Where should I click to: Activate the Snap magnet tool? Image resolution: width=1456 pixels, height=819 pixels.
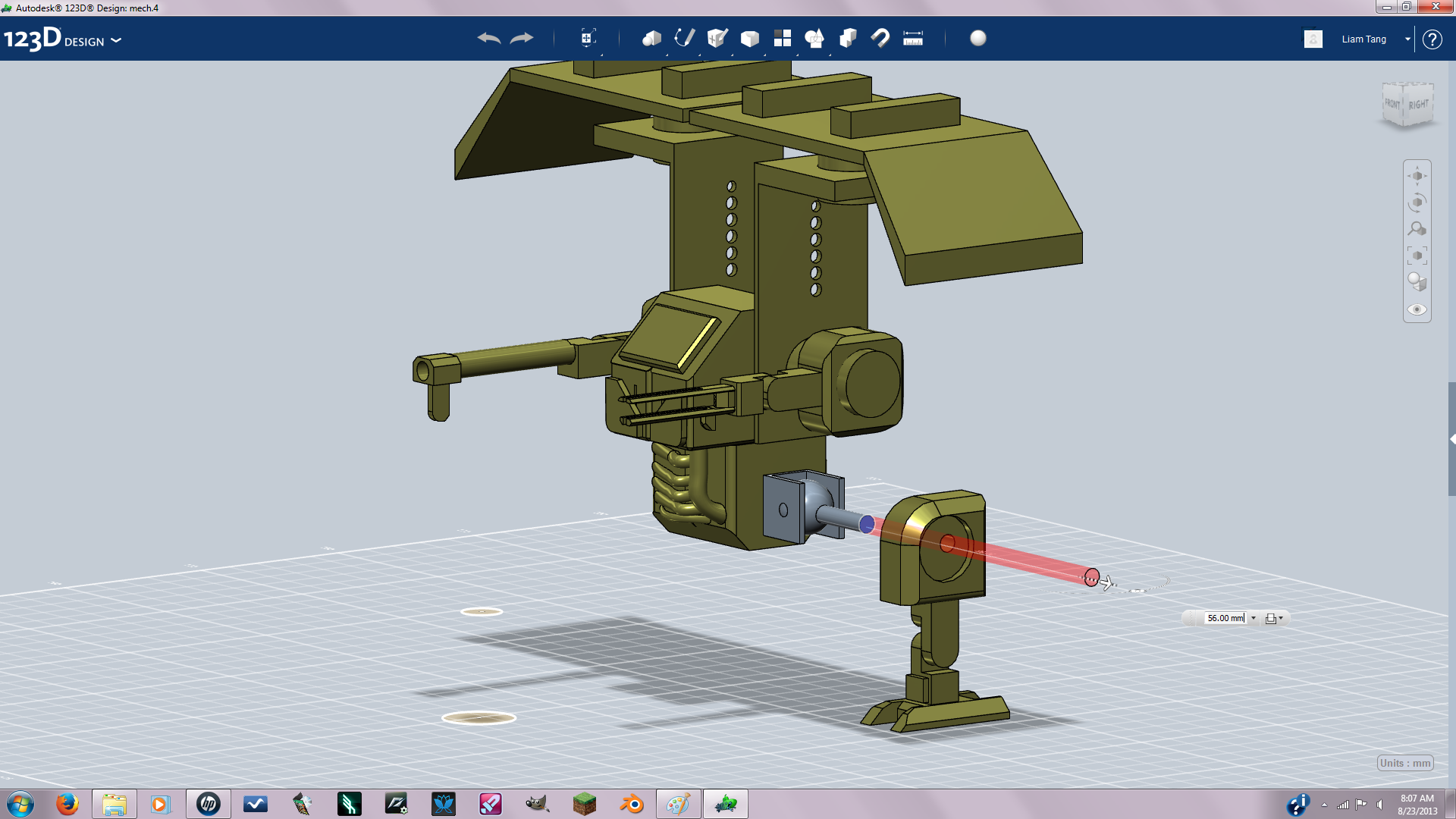(x=880, y=38)
